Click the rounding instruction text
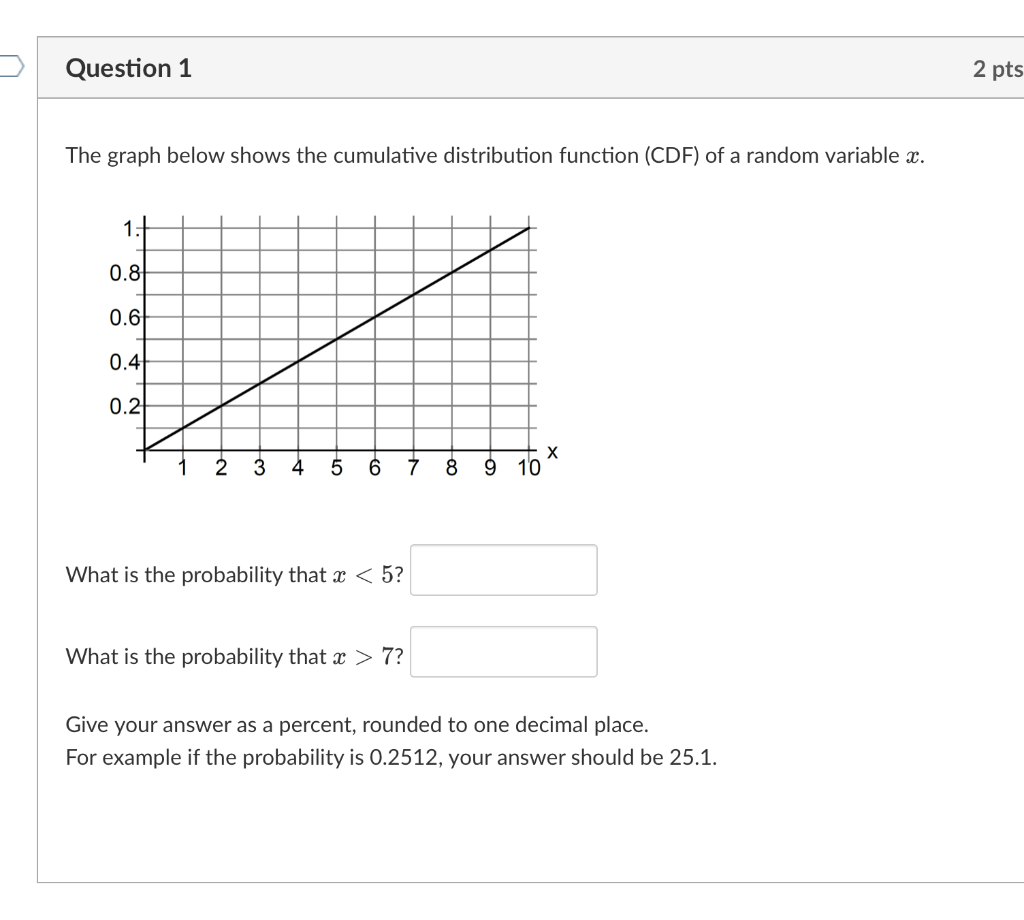Screen dimensions: 1024x920 coord(357,724)
